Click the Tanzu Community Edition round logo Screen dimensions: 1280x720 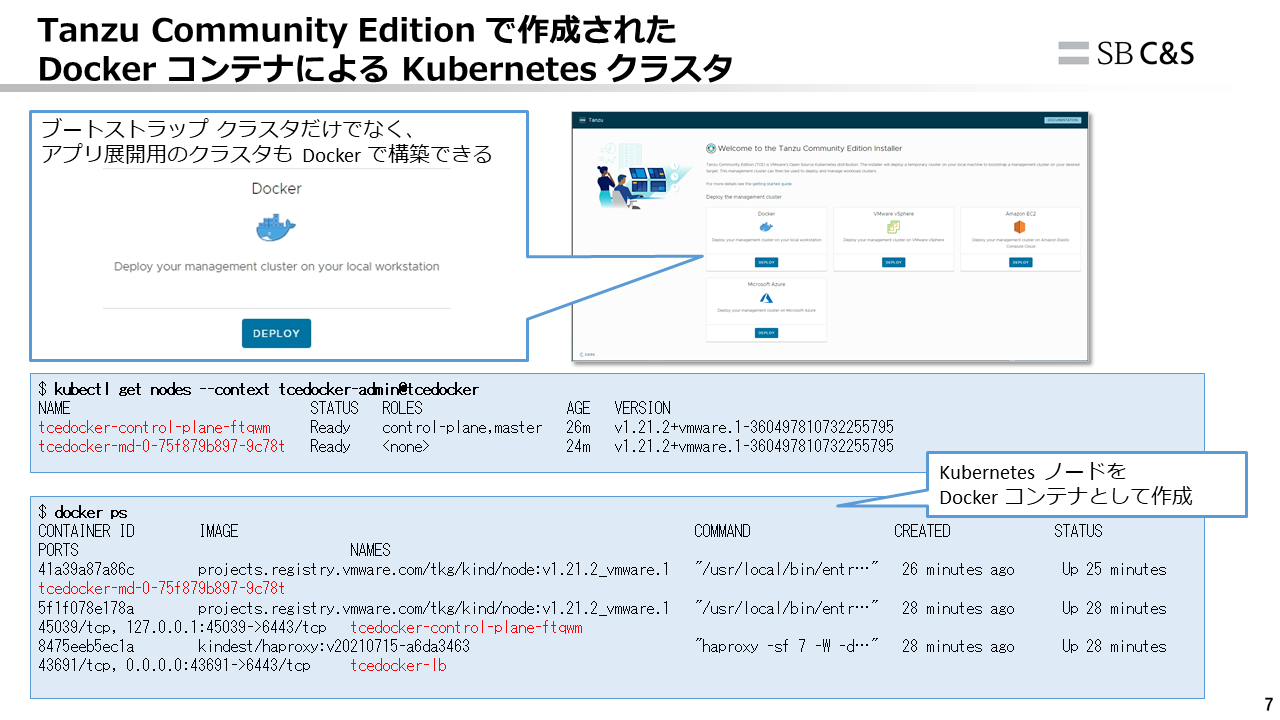click(x=711, y=148)
